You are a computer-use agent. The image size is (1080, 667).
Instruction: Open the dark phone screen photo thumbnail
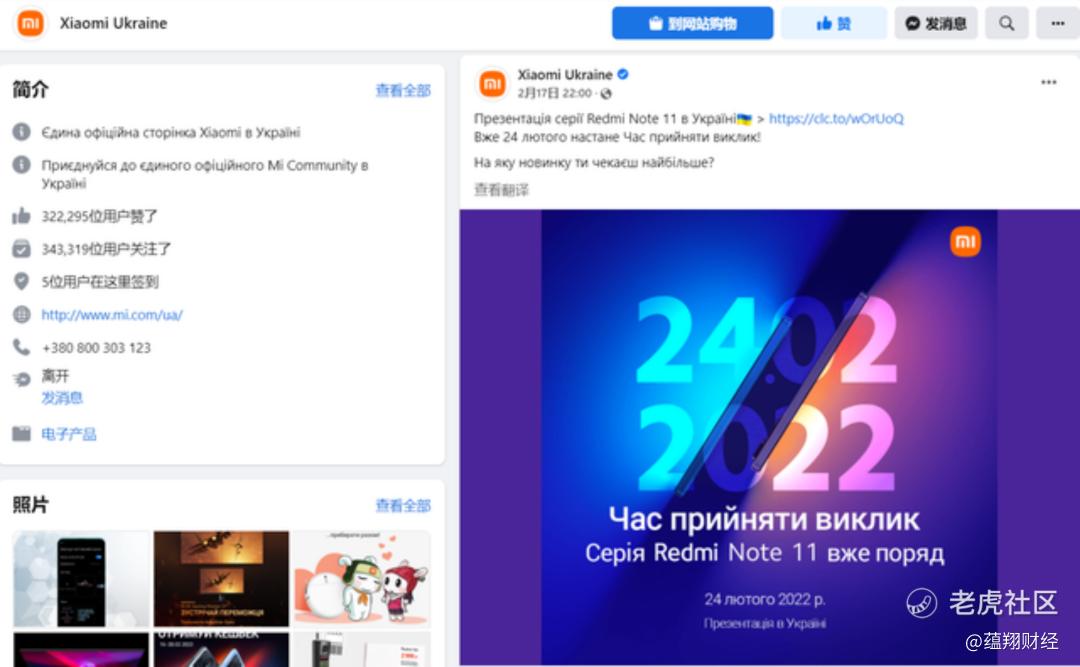tap(81, 578)
